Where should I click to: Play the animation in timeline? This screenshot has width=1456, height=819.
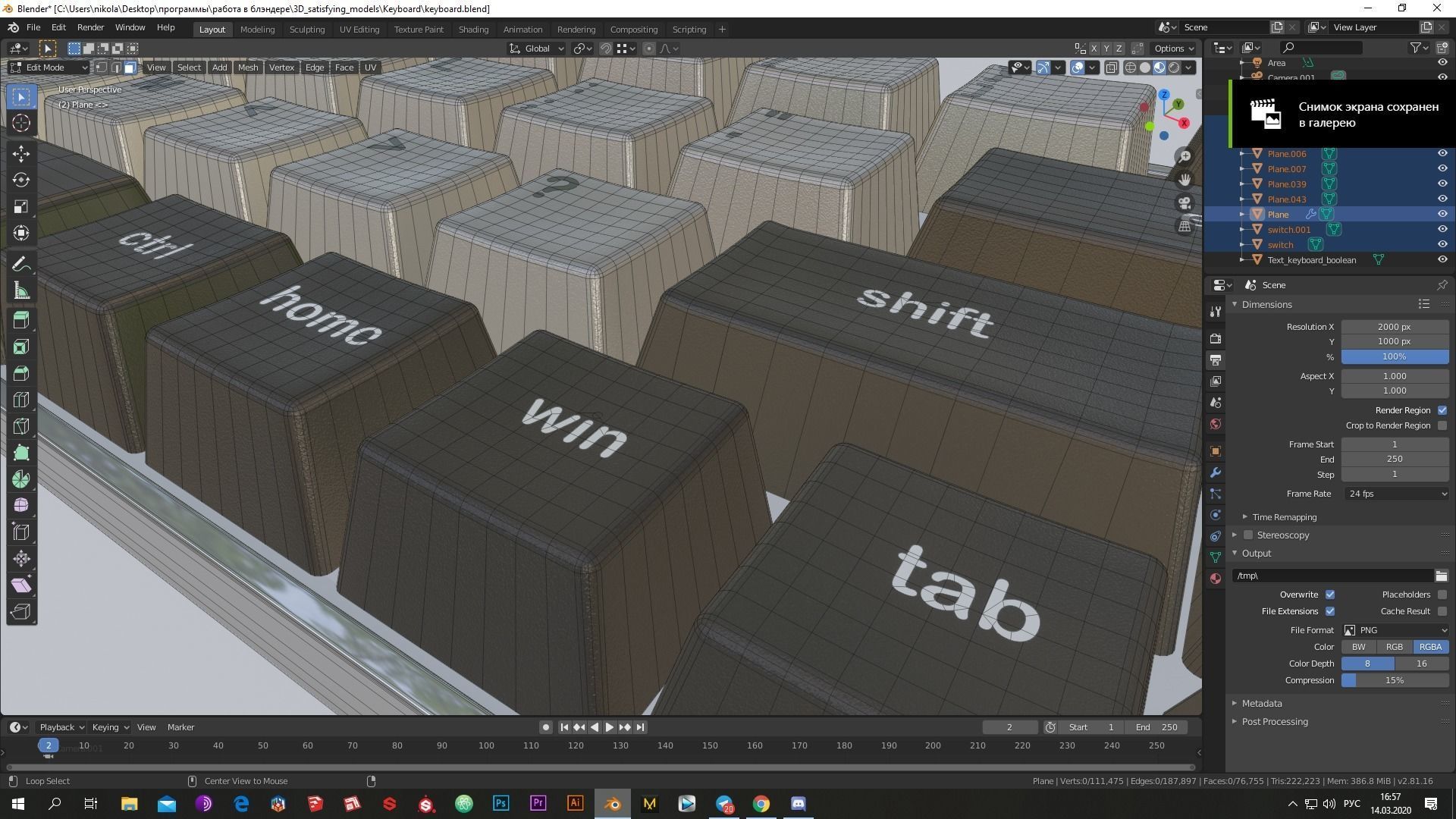pos(610,727)
